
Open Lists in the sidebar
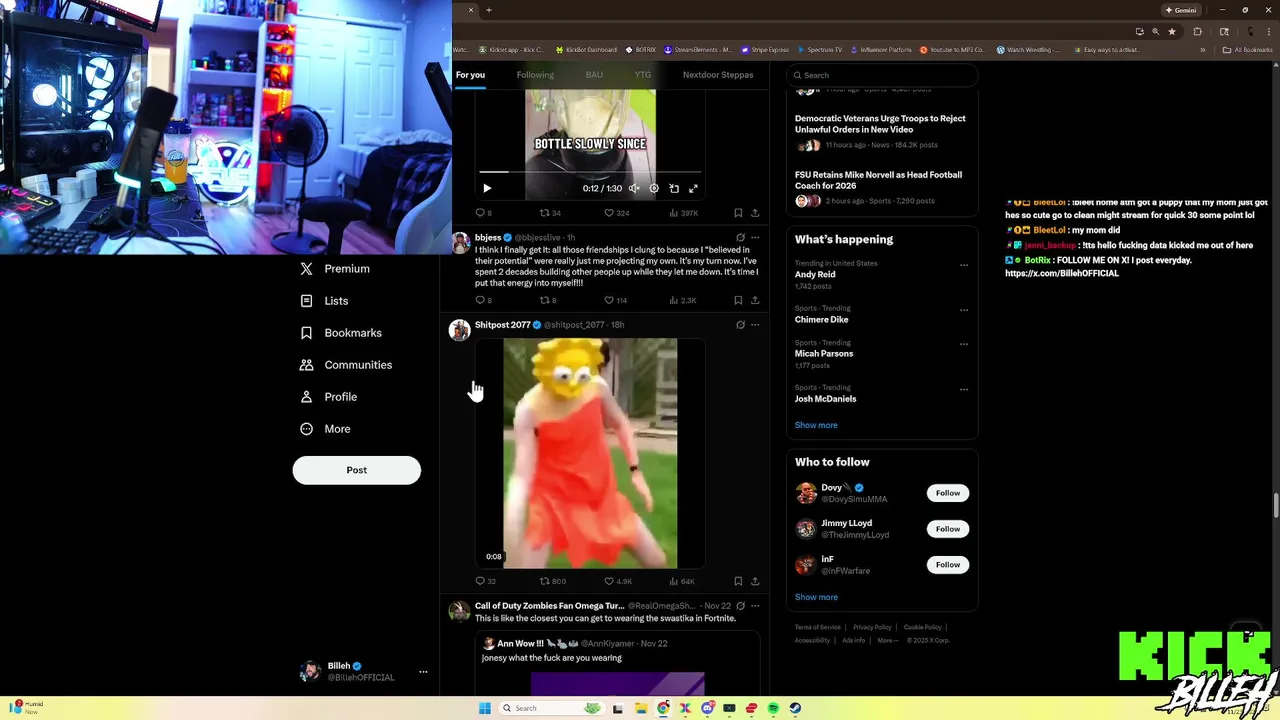coord(324,301)
